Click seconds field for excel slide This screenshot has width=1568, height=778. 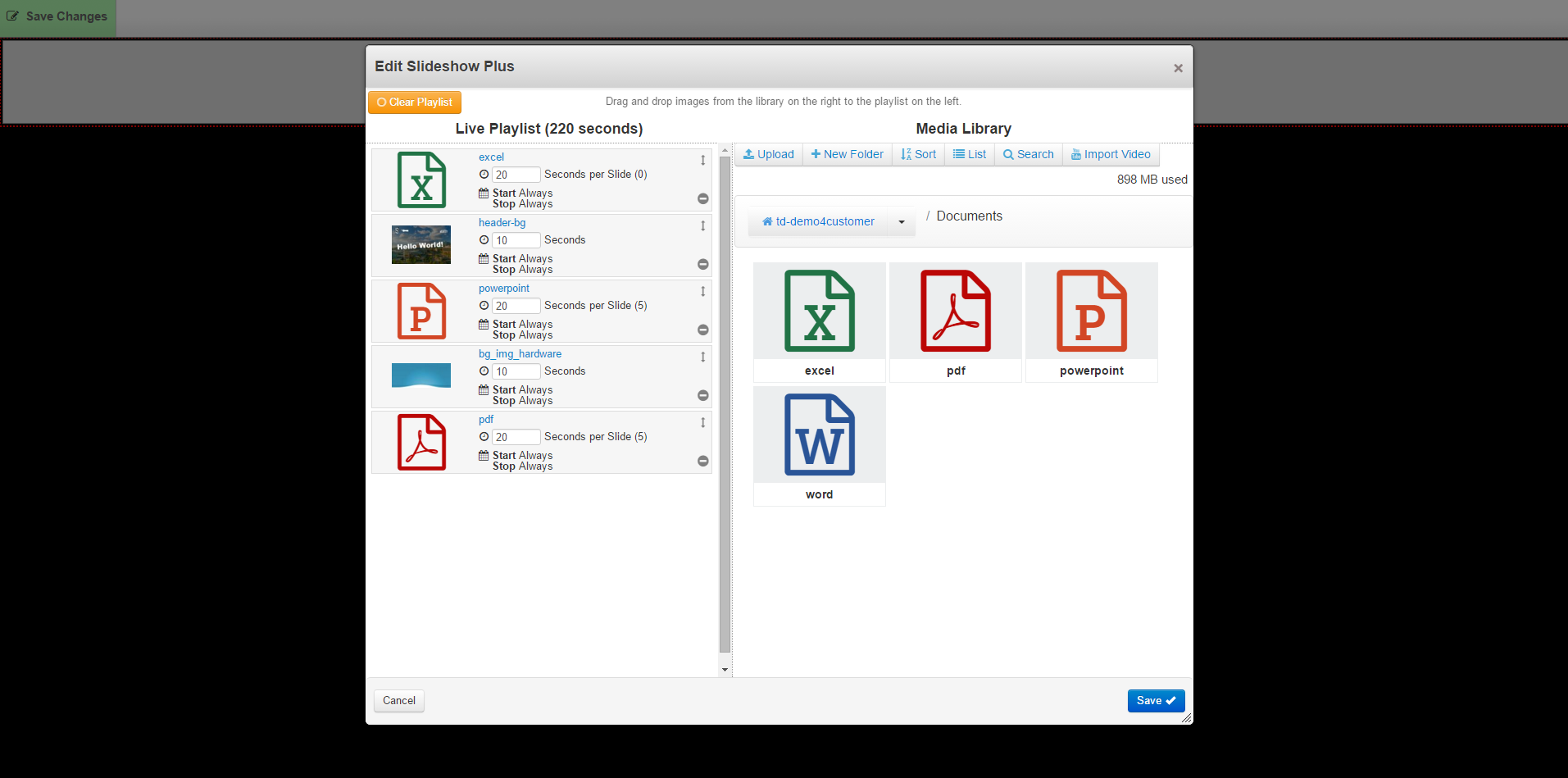point(516,175)
